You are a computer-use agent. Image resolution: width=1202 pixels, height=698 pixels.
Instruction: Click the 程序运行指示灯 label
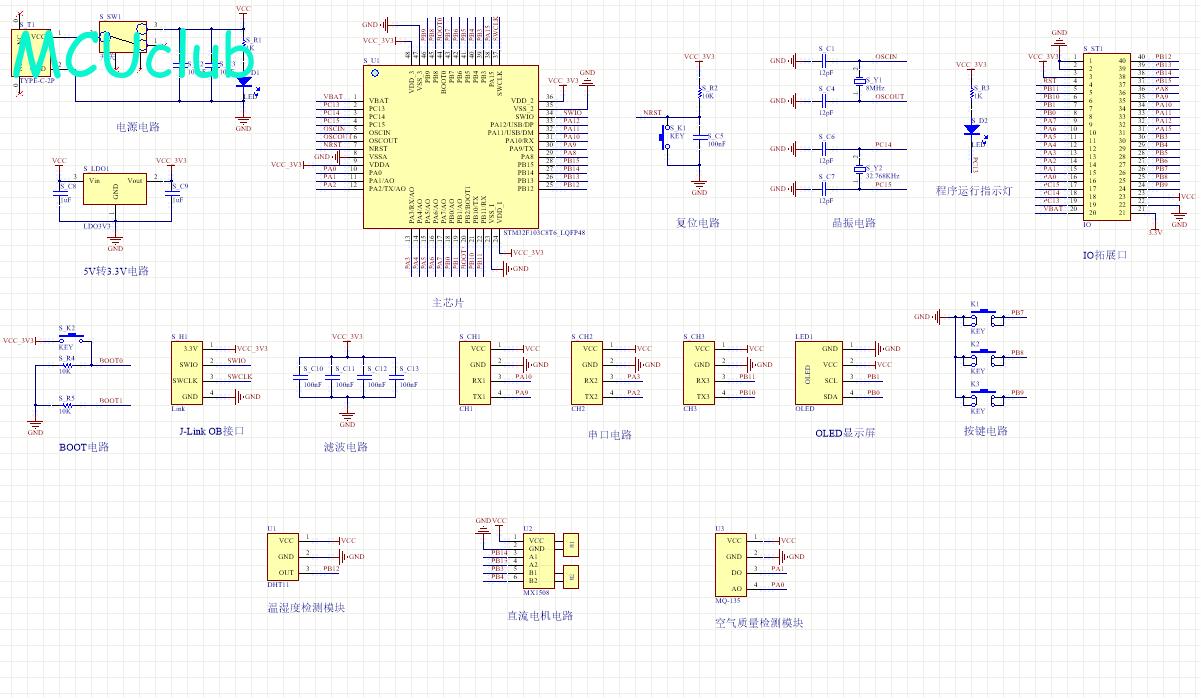point(974,191)
